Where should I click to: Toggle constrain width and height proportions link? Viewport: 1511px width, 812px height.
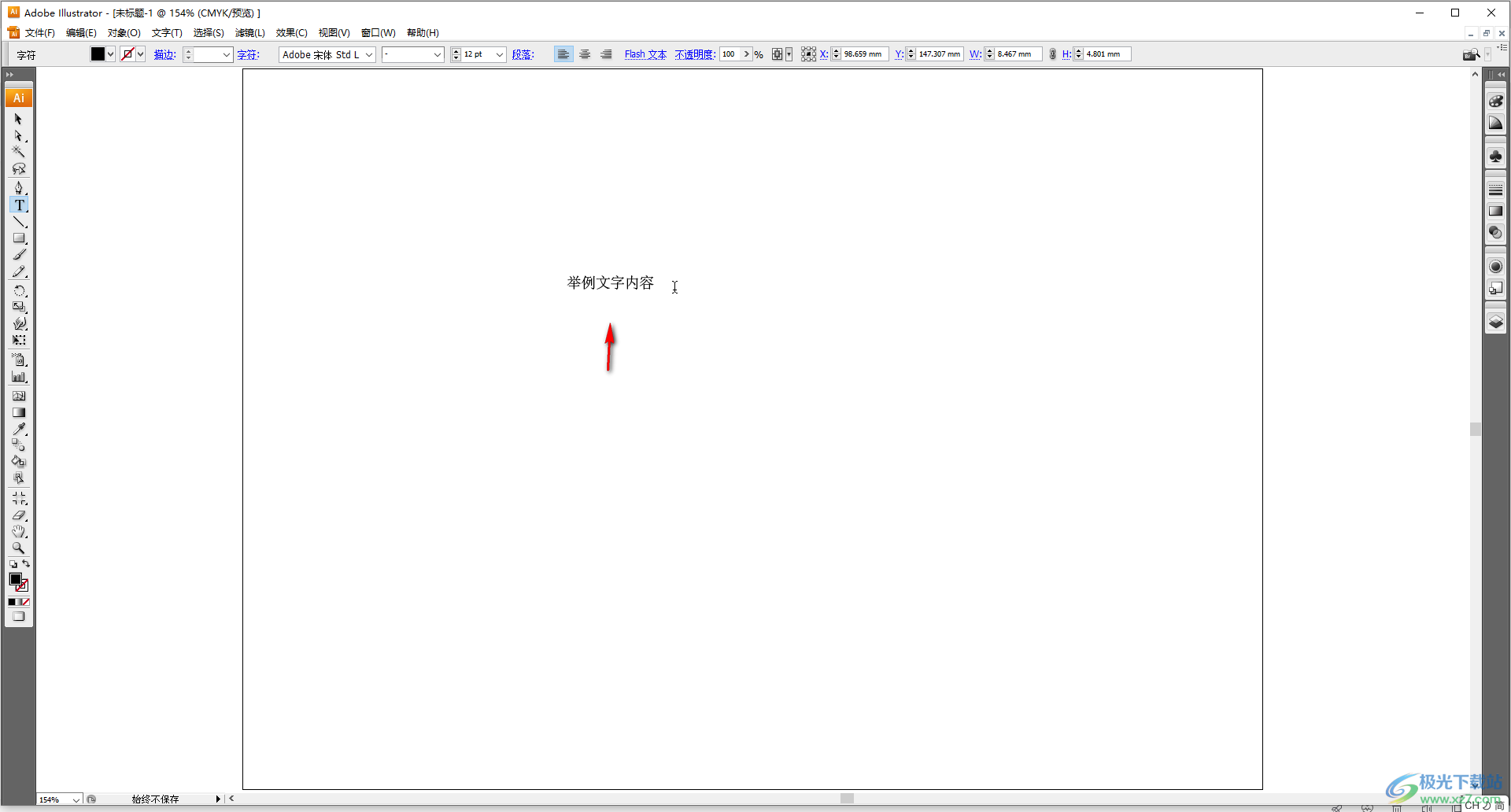1052,54
